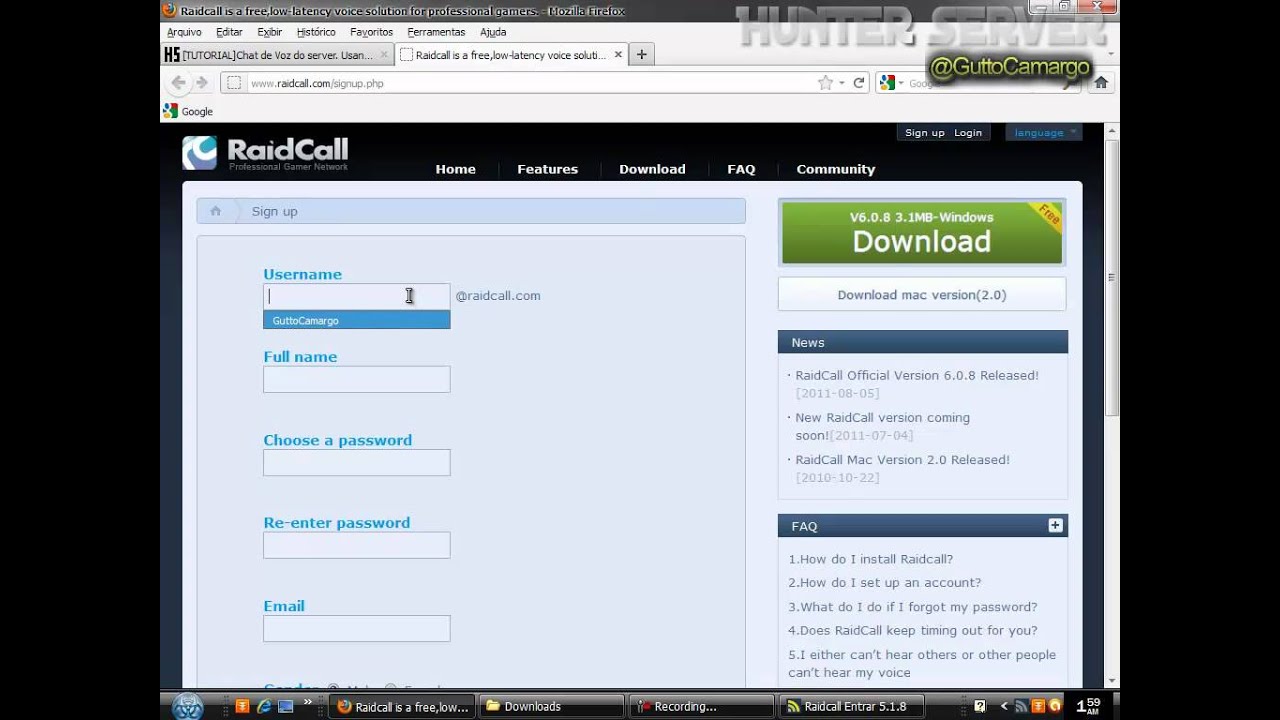This screenshot has width=1280, height=720.
Task: Click the green Download V6.0.8 Windows button
Action: (921, 233)
